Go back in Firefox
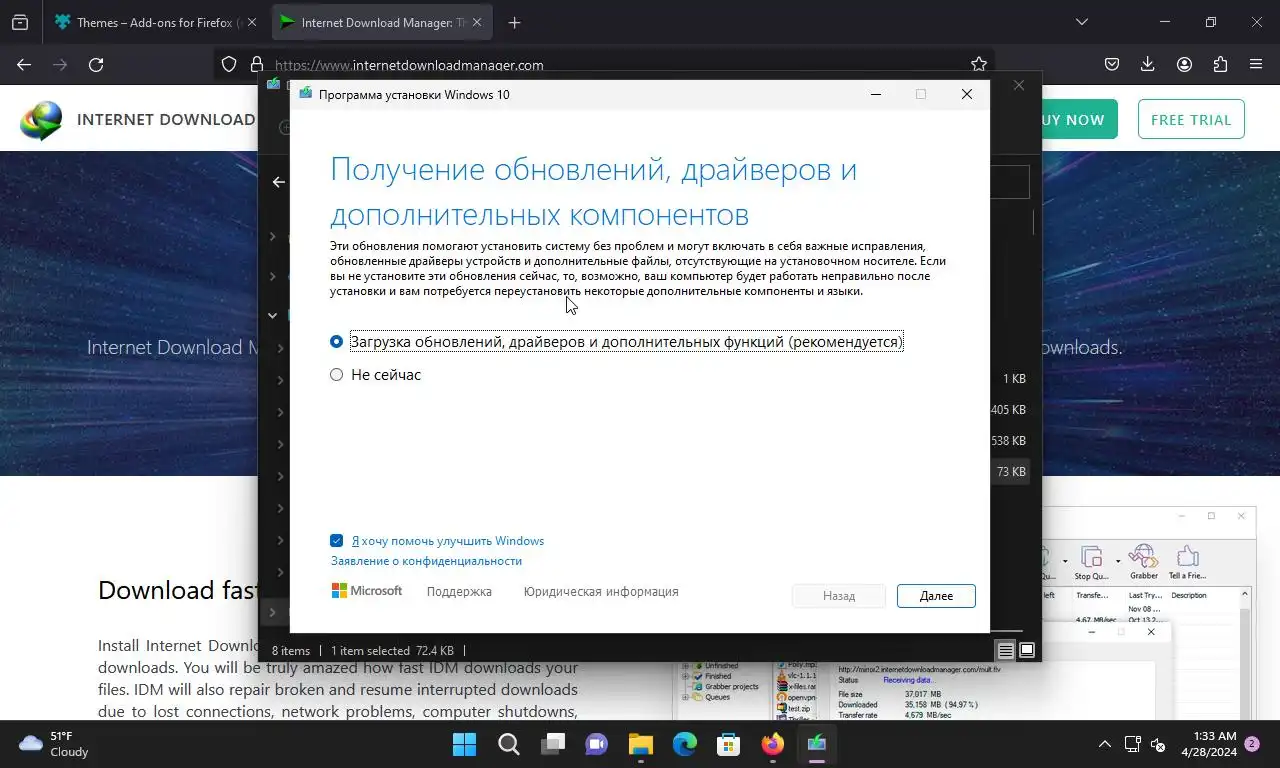This screenshot has height=768, width=1280. coord(24,64)
